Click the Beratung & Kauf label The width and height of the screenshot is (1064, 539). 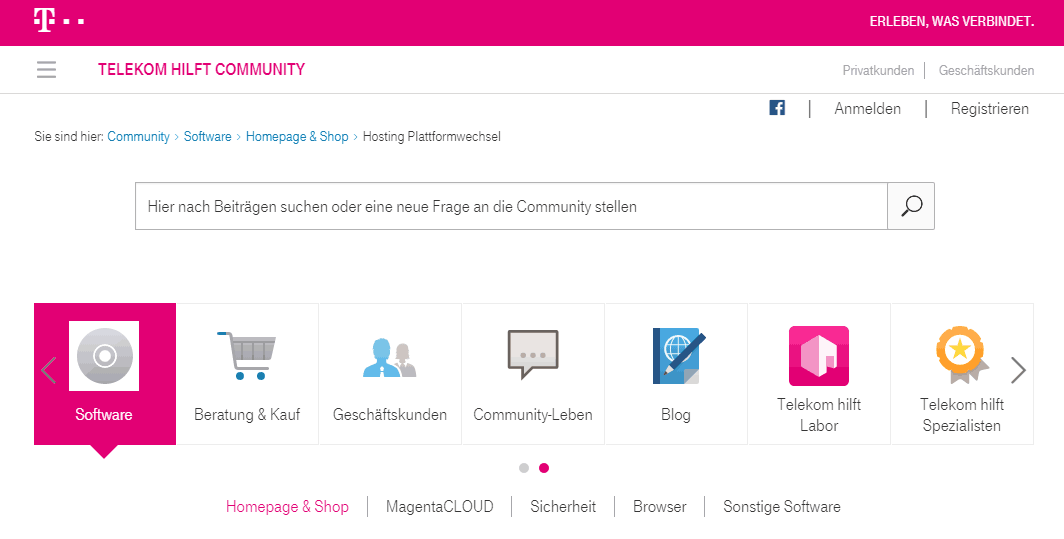click(x=247, y=414)
